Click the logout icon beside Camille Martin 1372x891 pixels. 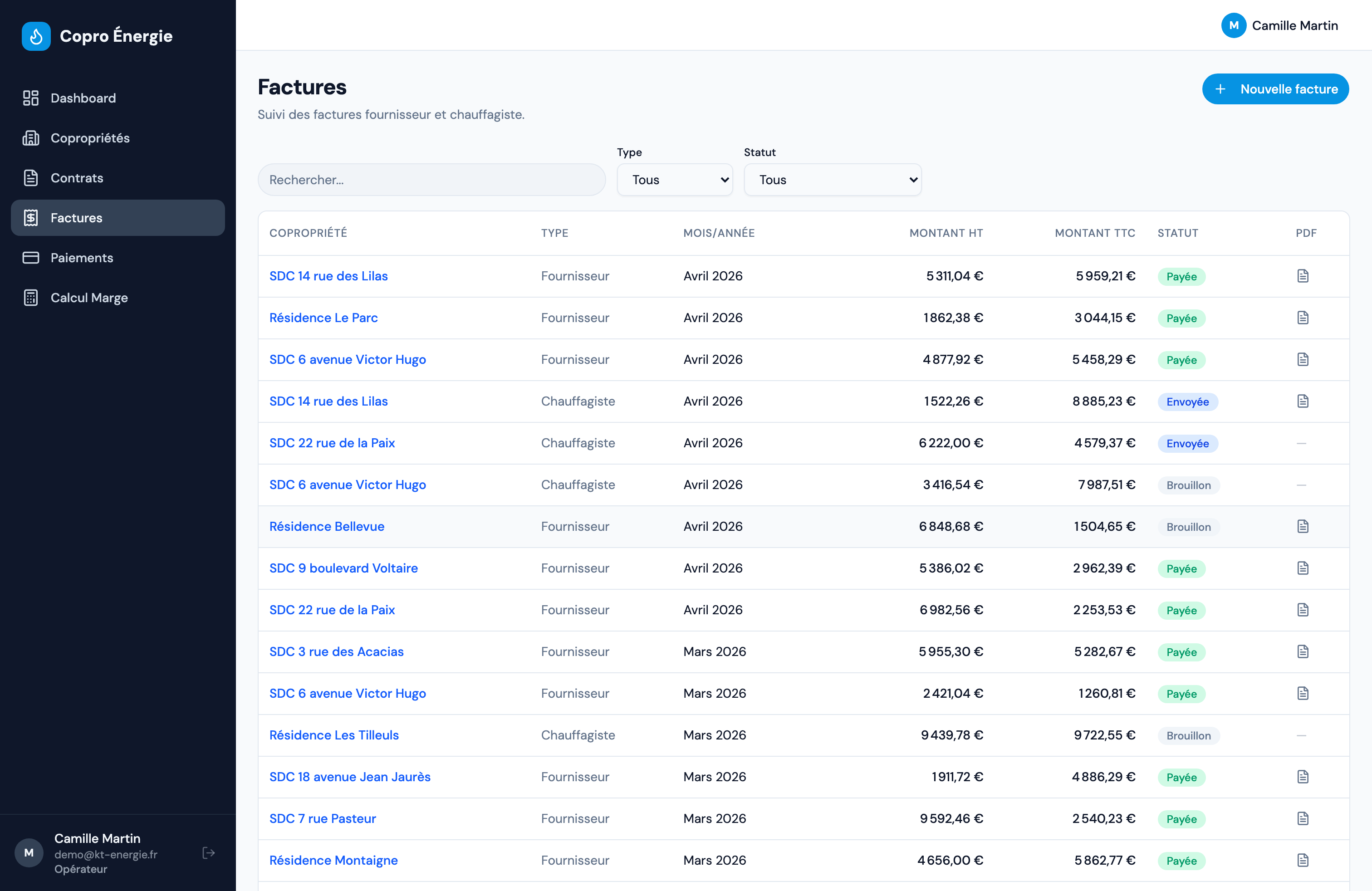coord(209,852)
